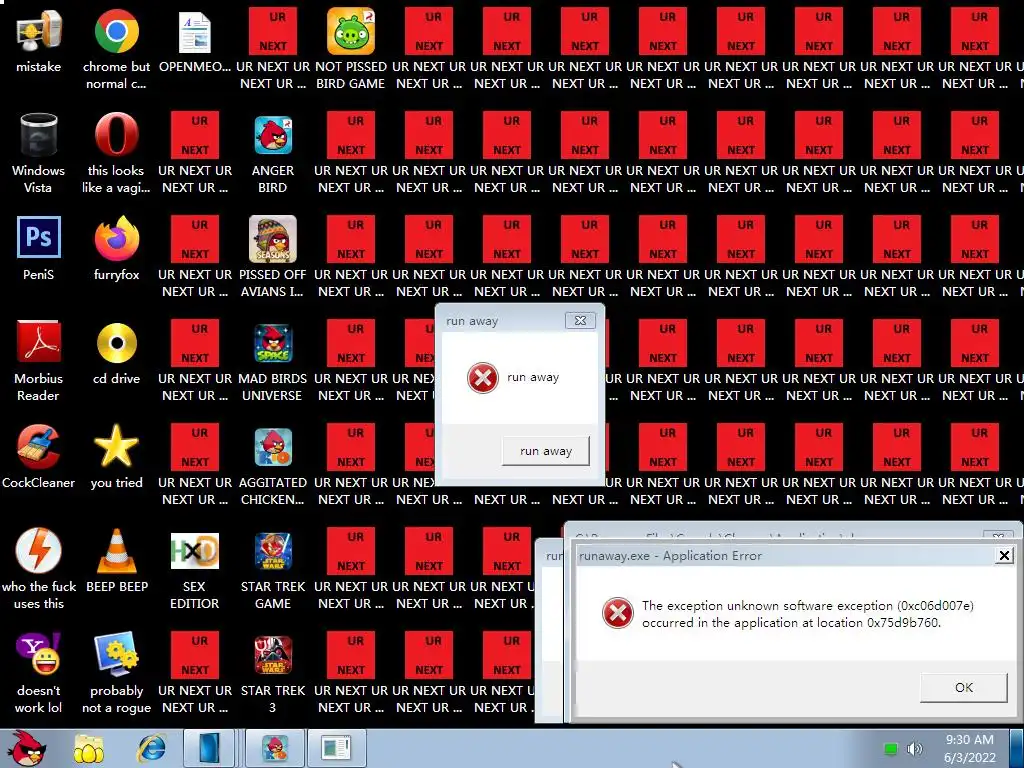Select the STAR TREK 3 icon

click(x=273, y=655)
